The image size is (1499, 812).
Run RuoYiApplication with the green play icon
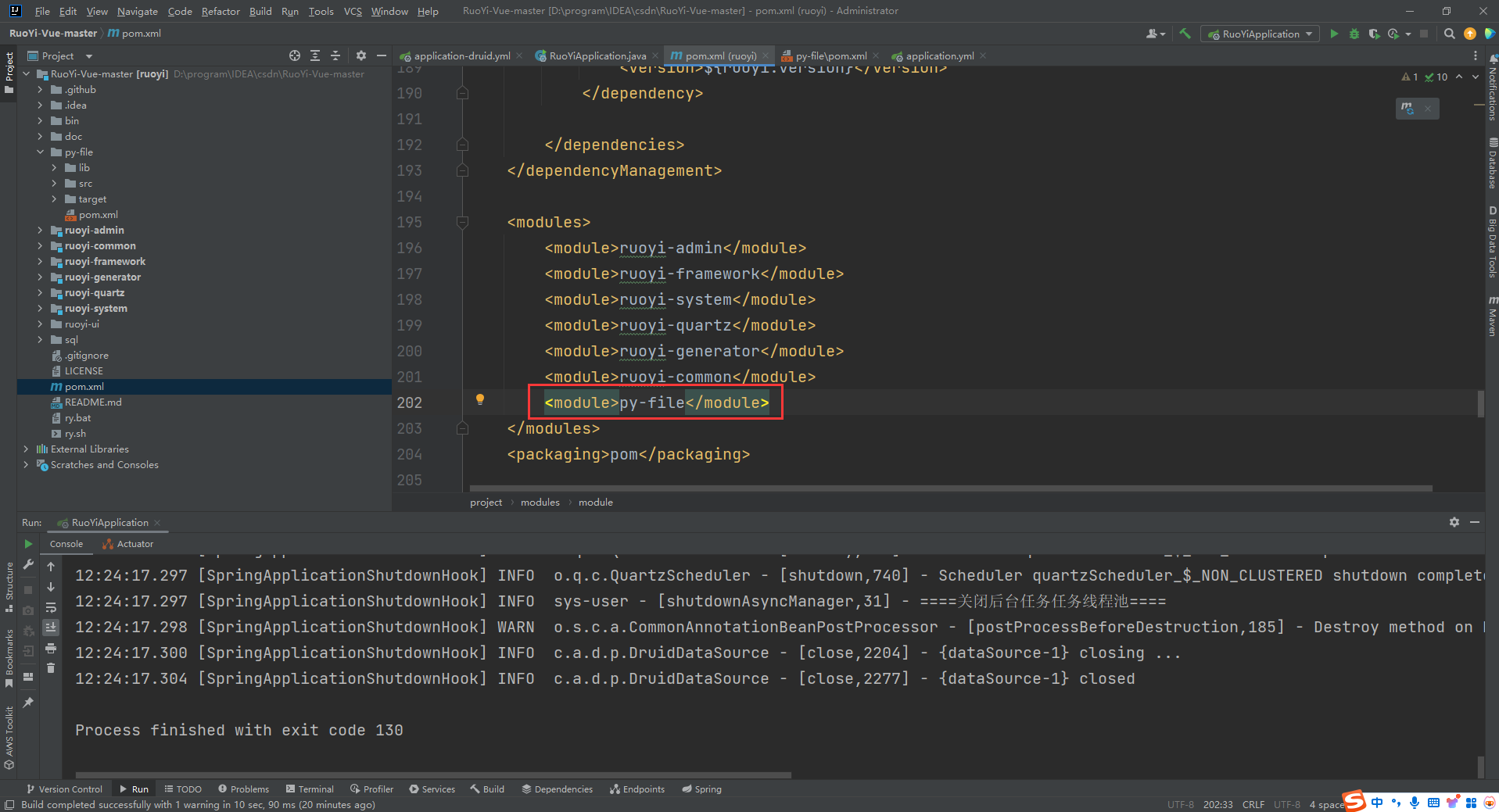tap(1334, 34)
